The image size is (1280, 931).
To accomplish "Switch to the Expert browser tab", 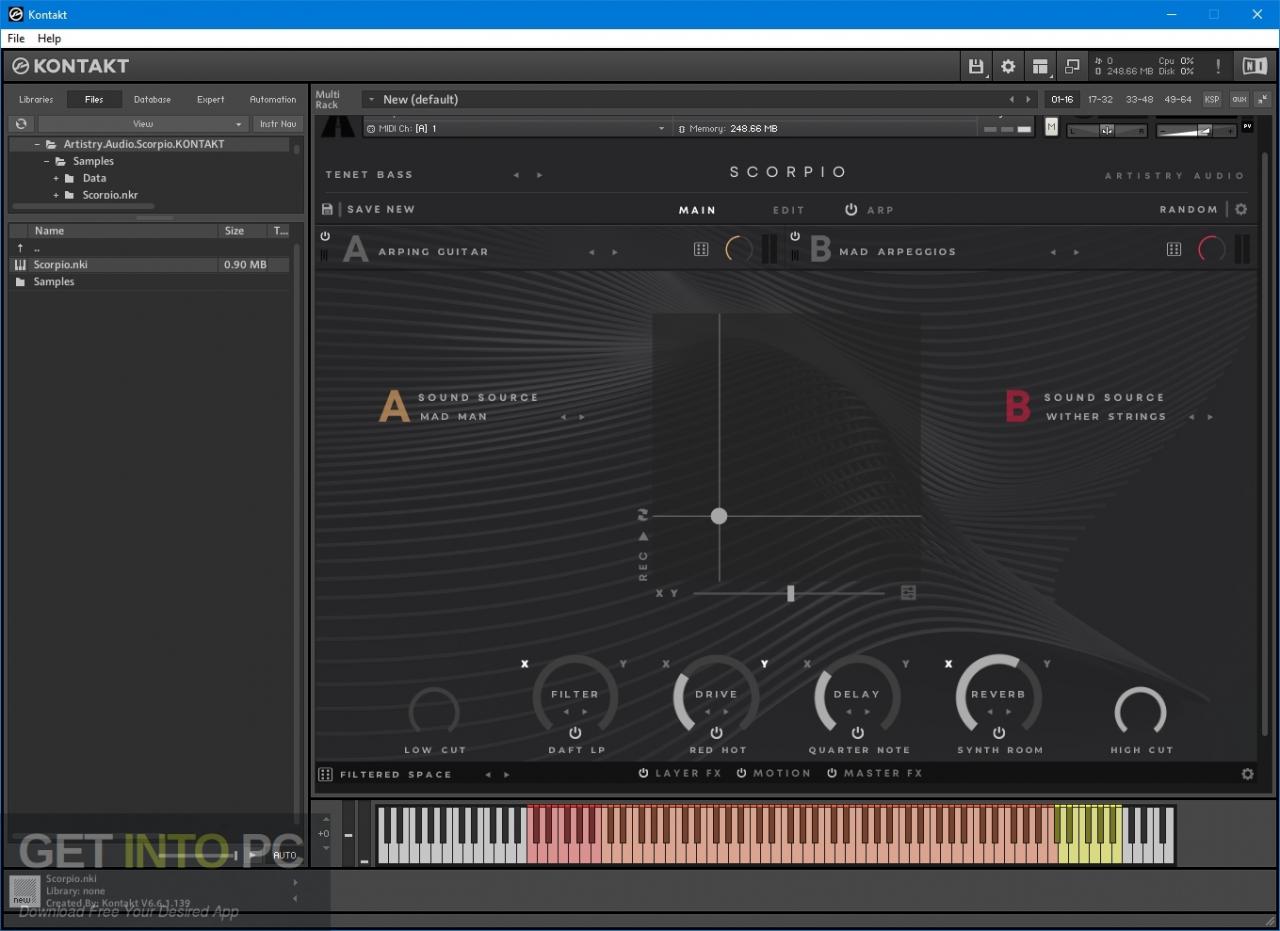I will (x=210, y=99).
